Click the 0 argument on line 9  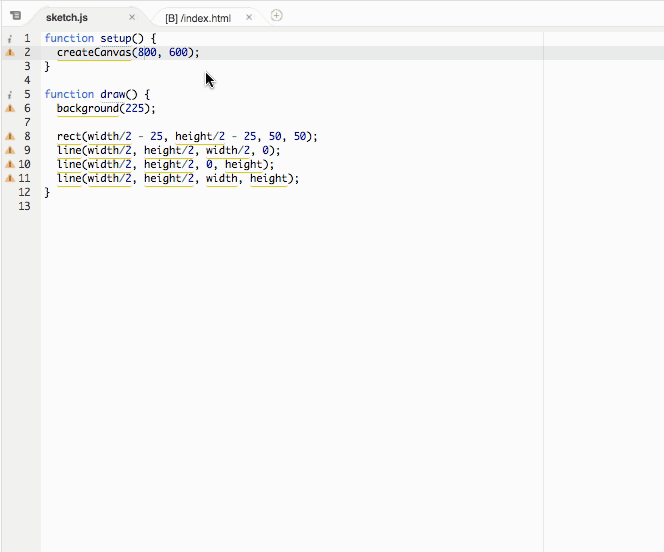[265, 150]
